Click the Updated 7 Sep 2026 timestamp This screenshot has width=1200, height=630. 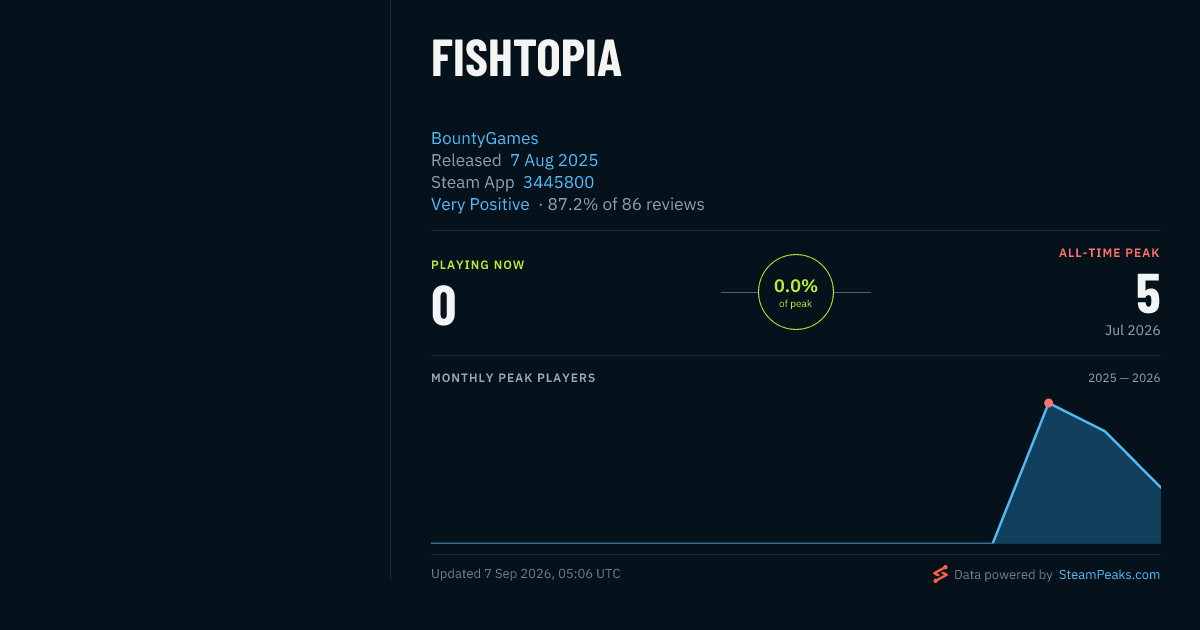[526, 574]
